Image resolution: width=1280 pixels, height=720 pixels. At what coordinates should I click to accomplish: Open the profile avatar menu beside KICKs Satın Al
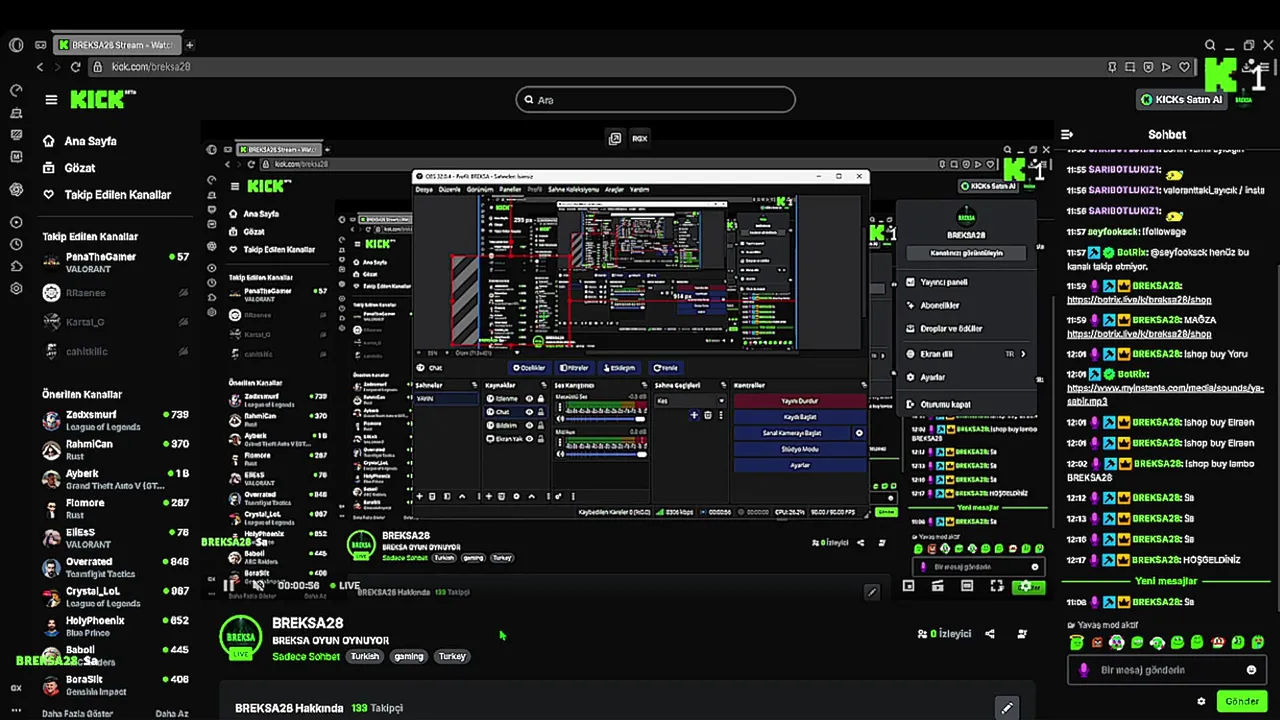point(1244,99)
